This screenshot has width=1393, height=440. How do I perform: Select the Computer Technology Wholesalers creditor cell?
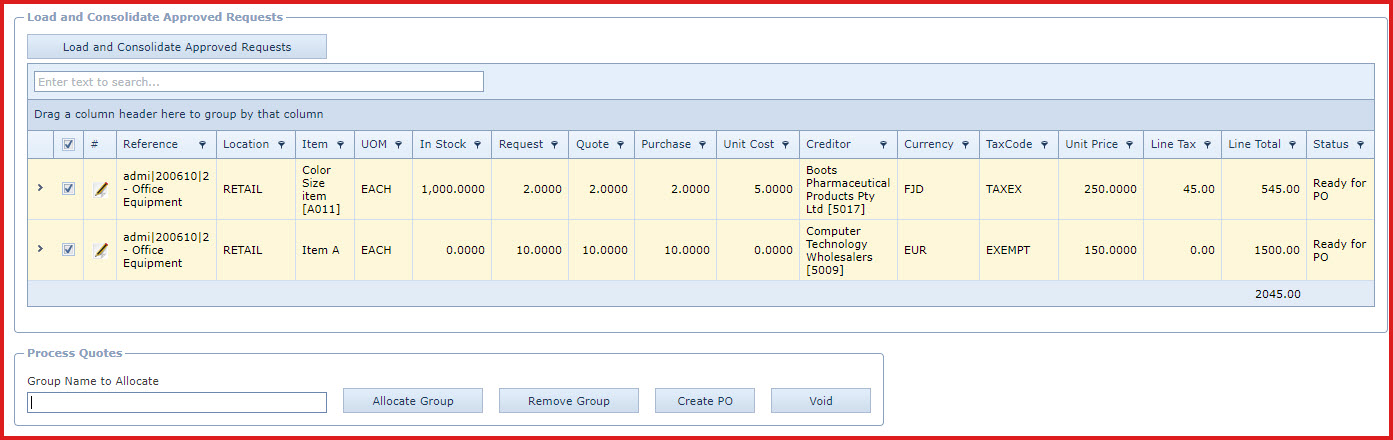[848, 250]
